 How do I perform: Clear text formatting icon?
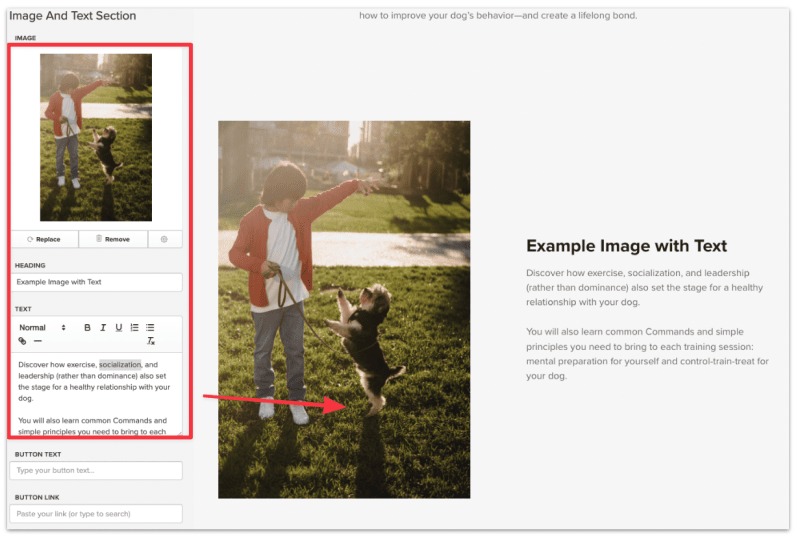pos(151,341)
